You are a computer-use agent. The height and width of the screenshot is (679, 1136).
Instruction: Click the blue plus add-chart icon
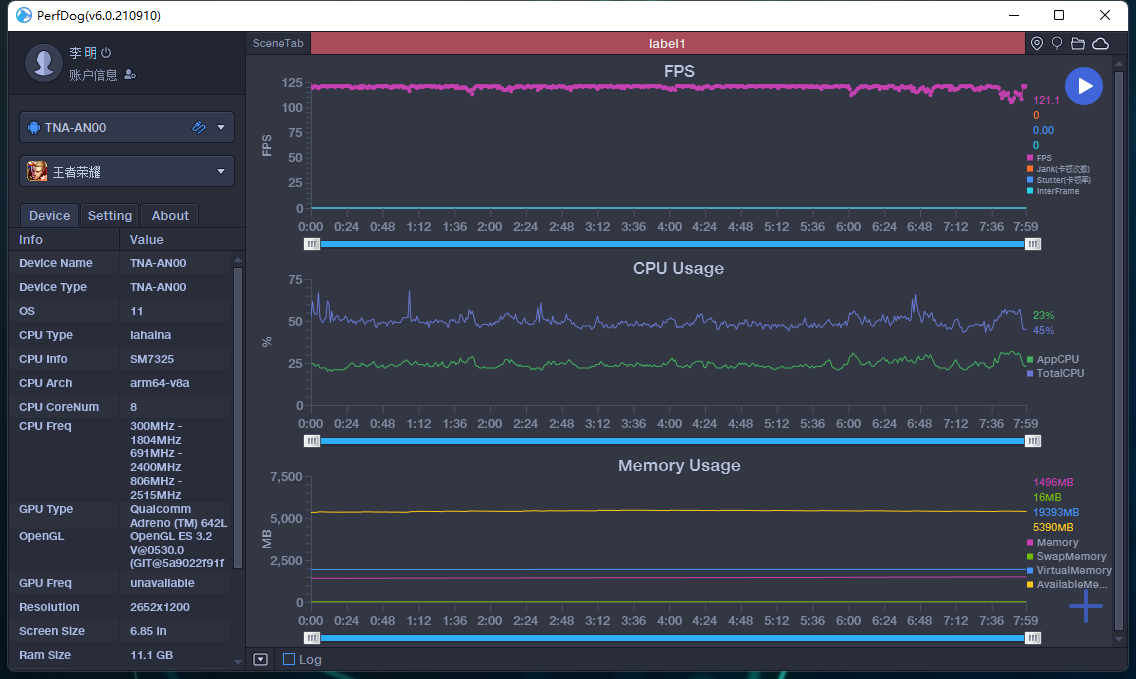(1085, 606)
